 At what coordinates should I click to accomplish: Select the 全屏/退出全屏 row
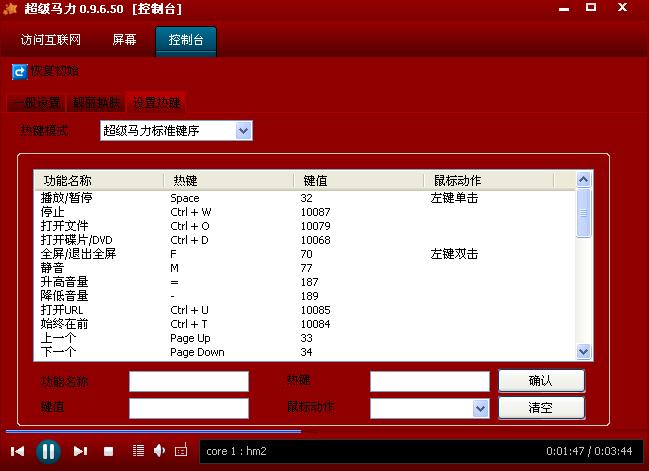[x=305, y=254]
